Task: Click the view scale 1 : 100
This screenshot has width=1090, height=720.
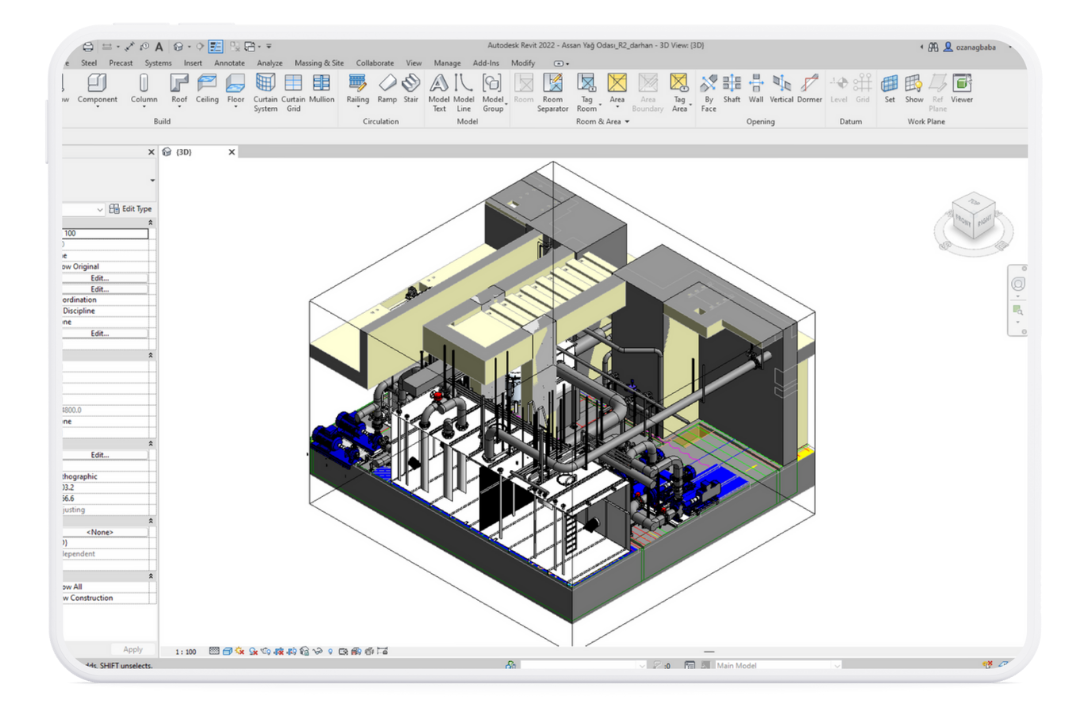Action: pos(186,652)
